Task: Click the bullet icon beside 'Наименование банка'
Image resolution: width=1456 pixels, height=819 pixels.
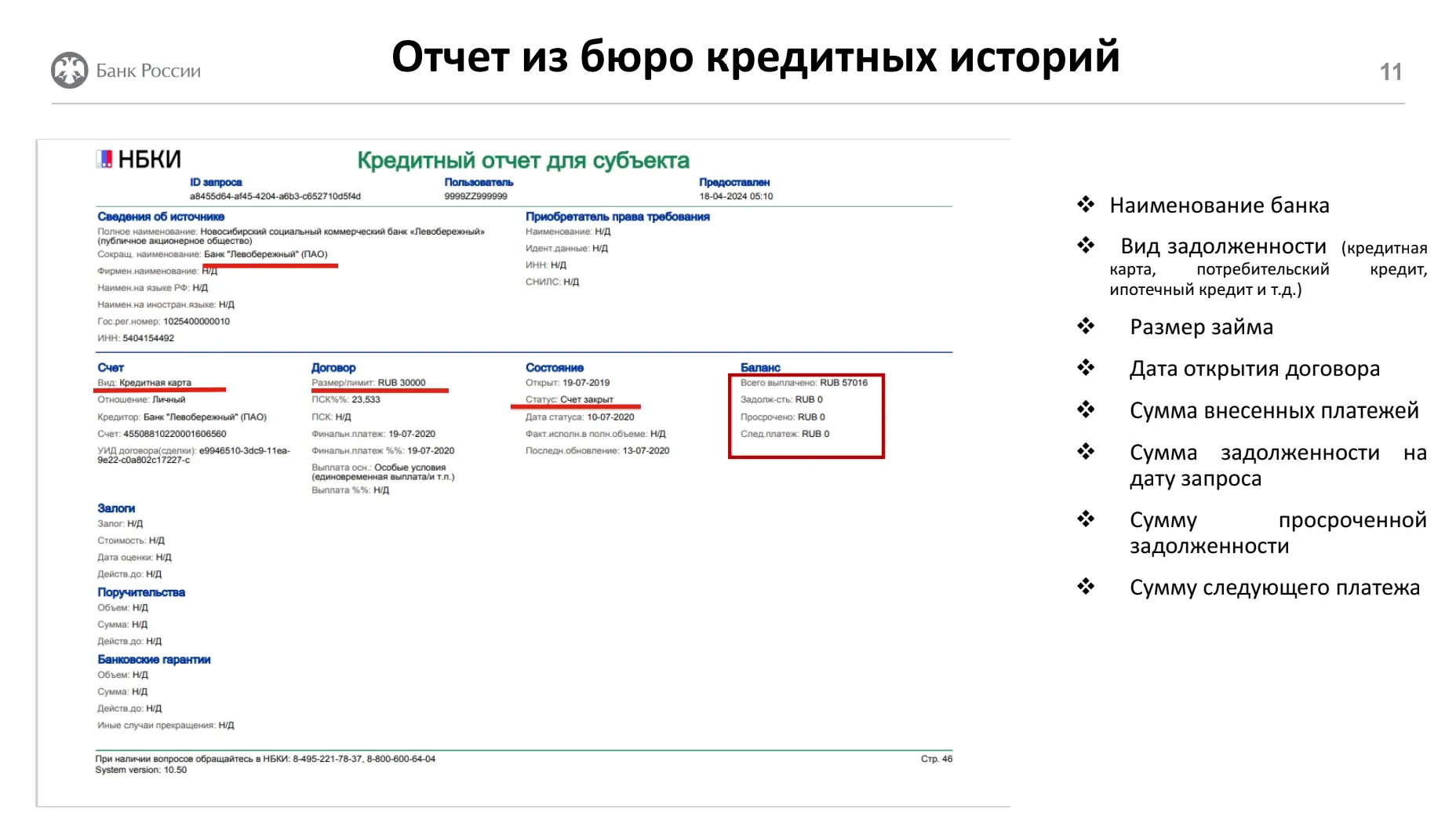Action: 1086,205
